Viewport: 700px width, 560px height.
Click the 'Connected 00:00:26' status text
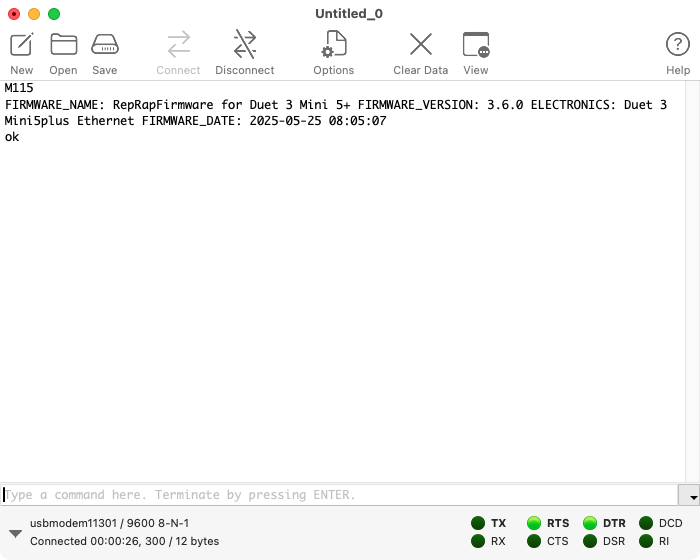point(125,541)
